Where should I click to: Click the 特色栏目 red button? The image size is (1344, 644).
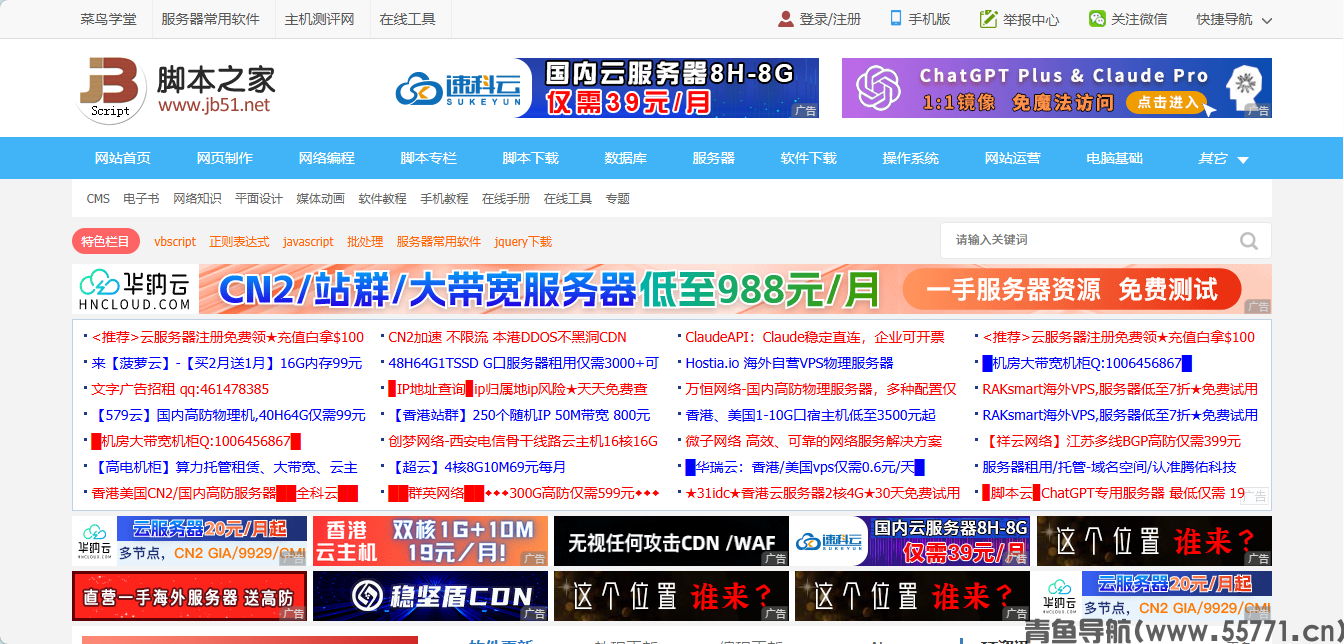point(106,241)
